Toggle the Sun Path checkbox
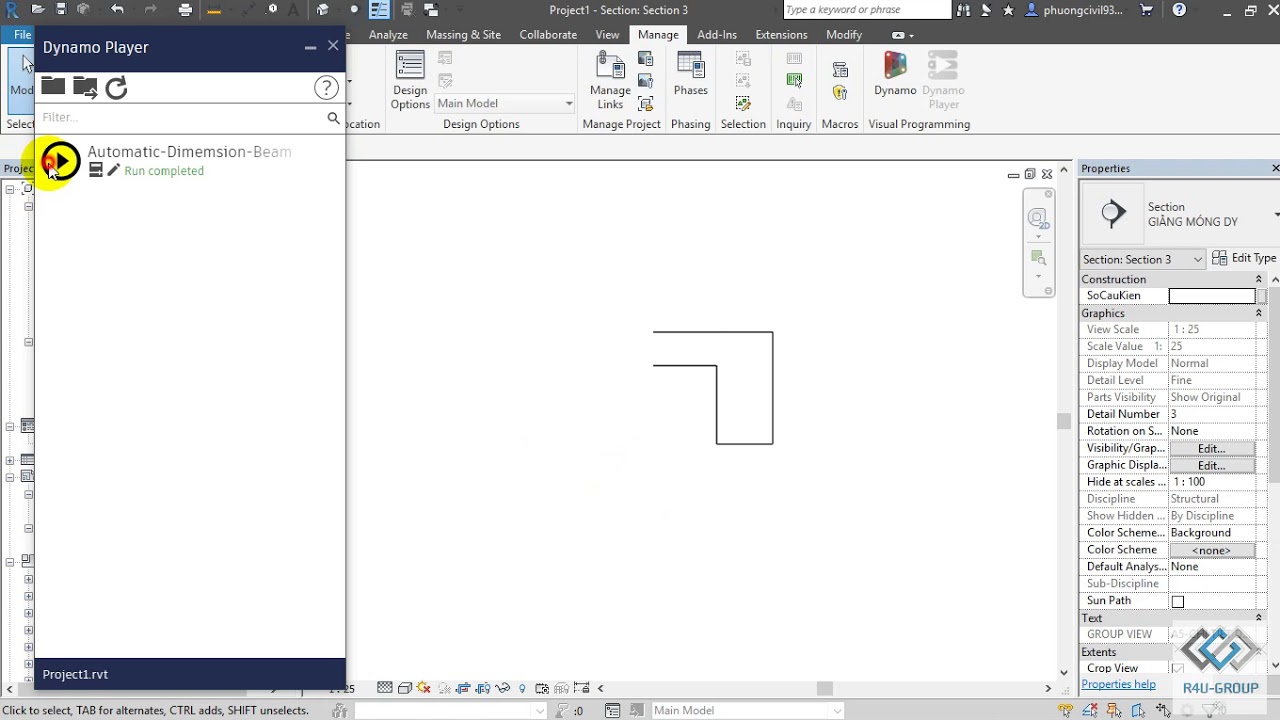1280x720 pixels. (x=1178, y=601)
